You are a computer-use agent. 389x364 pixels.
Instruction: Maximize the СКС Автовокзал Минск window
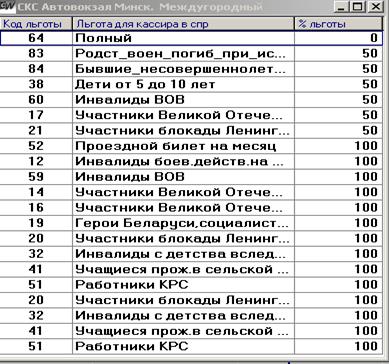(x=357, y=6)
